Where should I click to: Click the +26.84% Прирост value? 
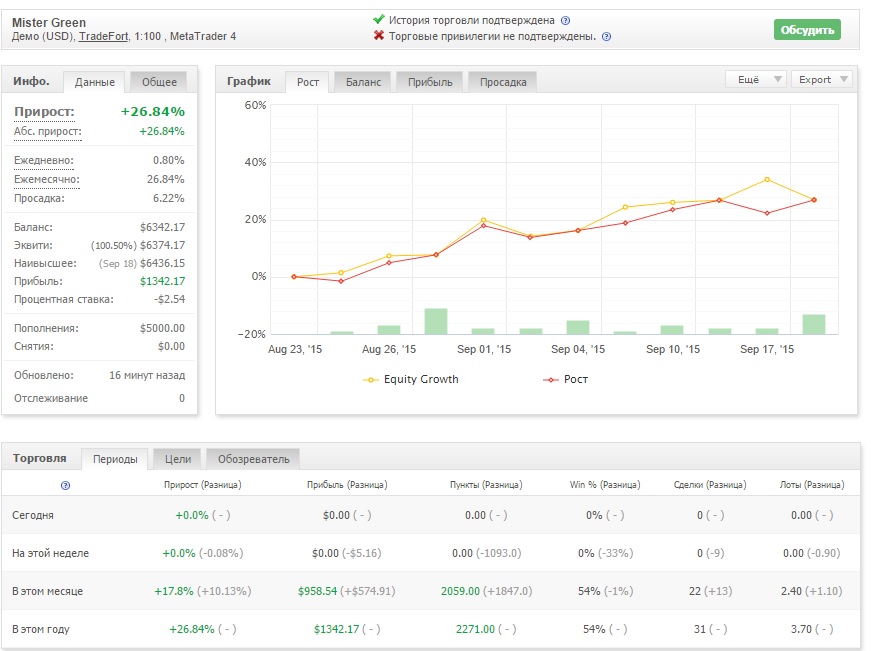pyautogui.click(x=153, y=112)
